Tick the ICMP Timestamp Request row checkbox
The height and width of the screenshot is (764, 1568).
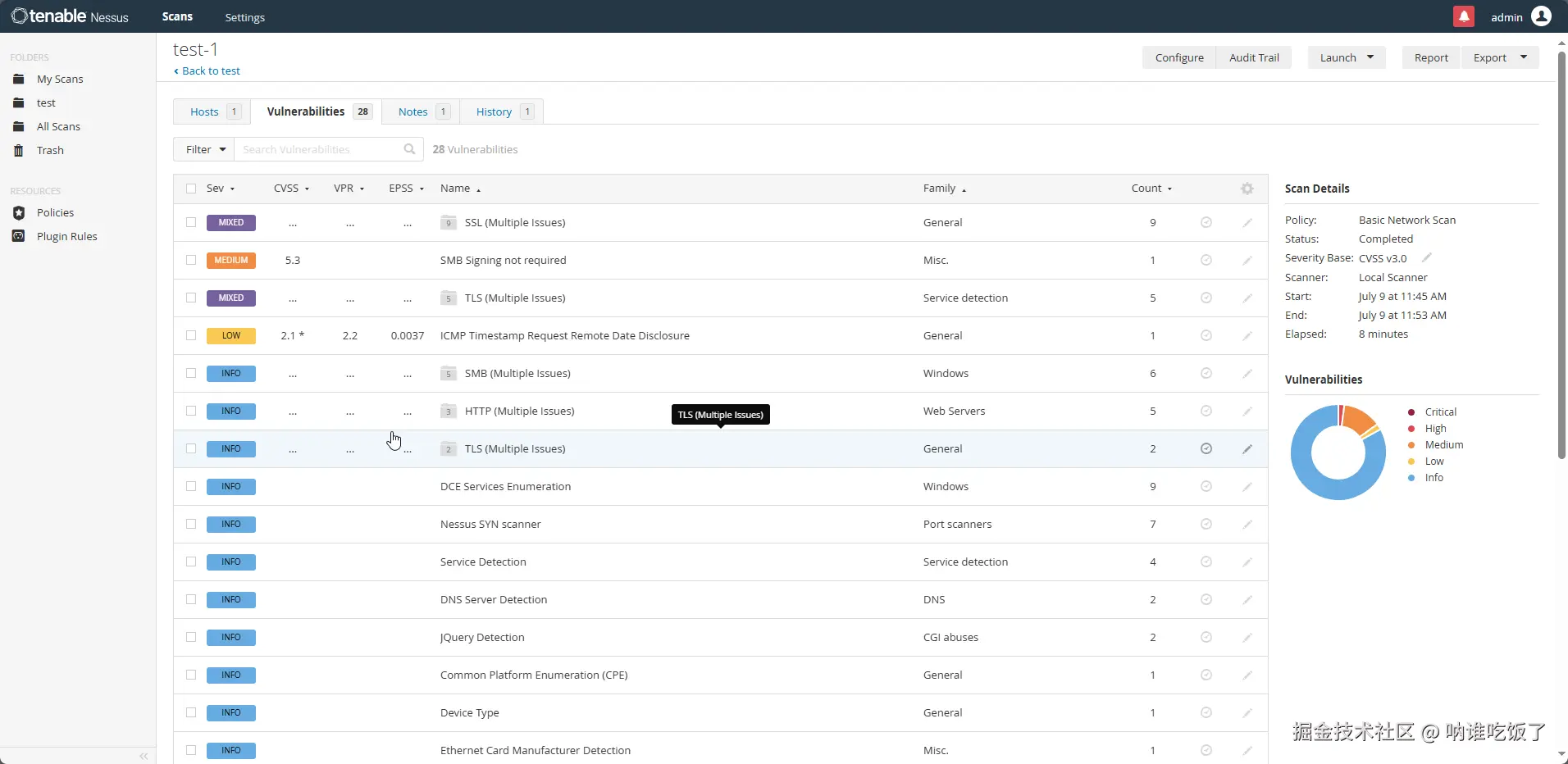(x=191, y=335)
